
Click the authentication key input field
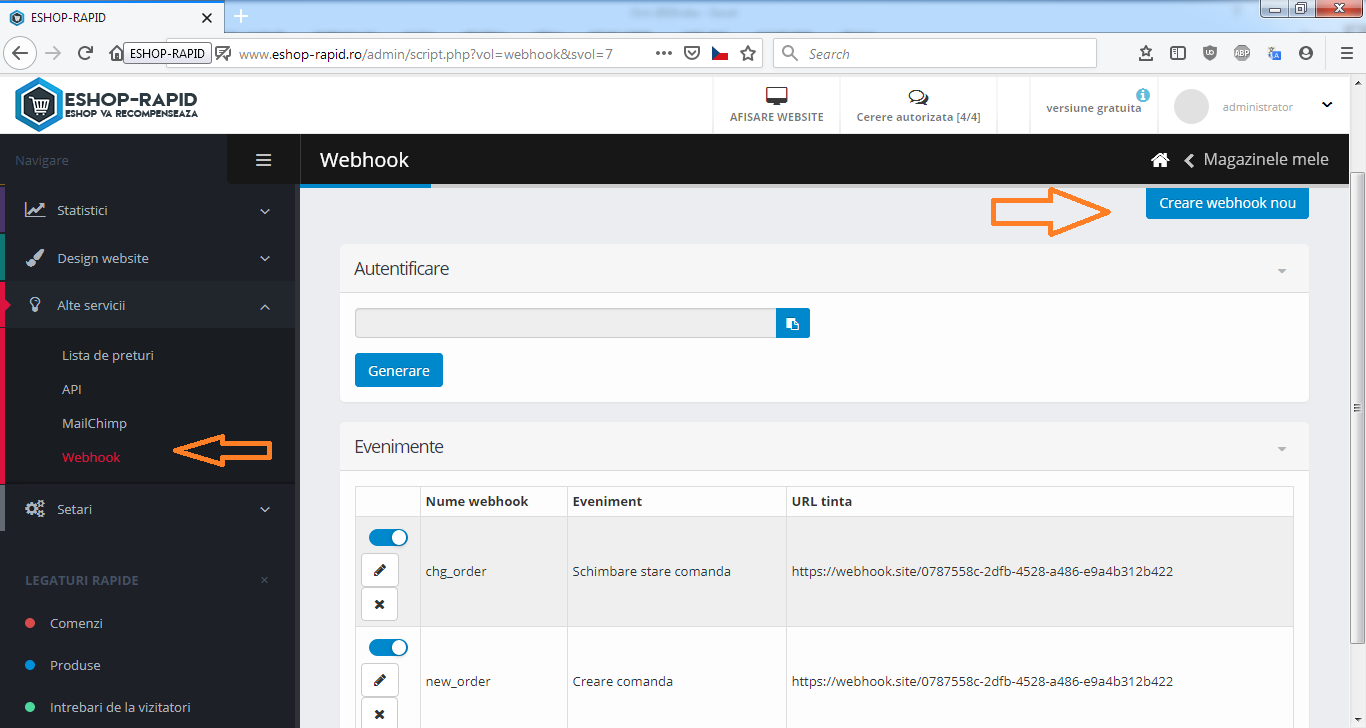[566, 323]
